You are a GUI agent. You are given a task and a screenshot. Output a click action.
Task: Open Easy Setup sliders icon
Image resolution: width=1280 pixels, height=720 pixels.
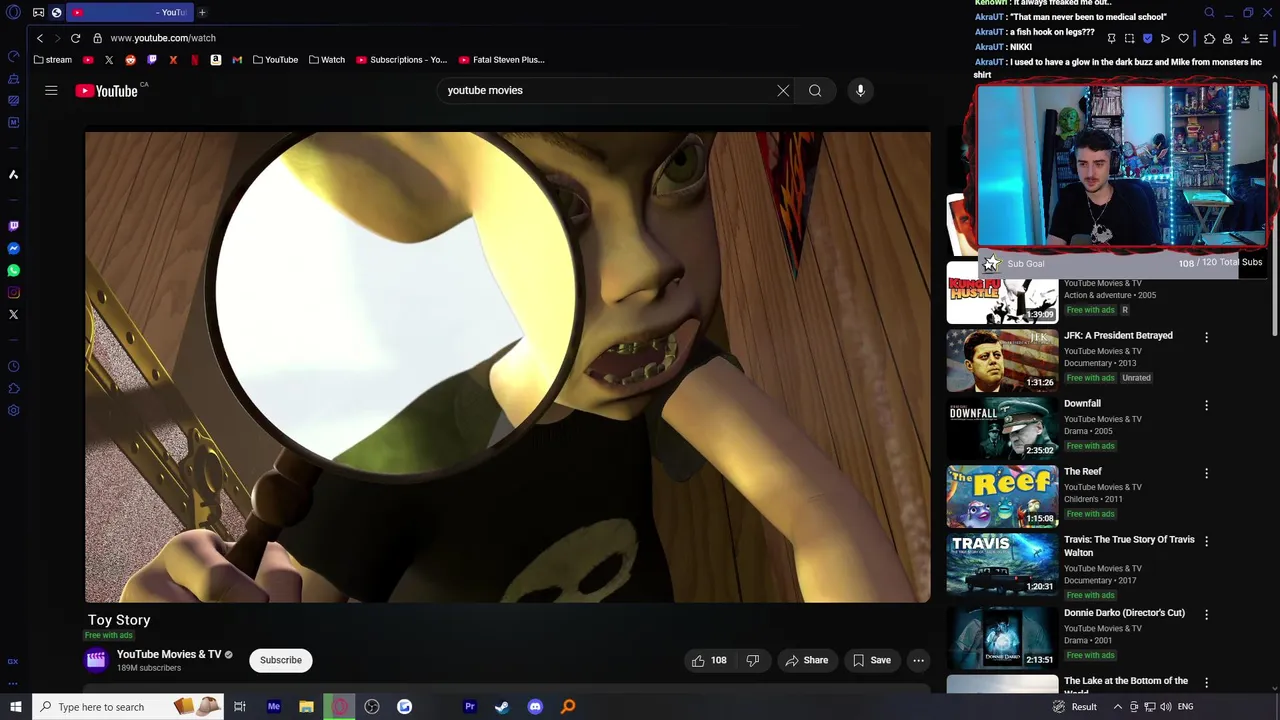click(1264, 38)
